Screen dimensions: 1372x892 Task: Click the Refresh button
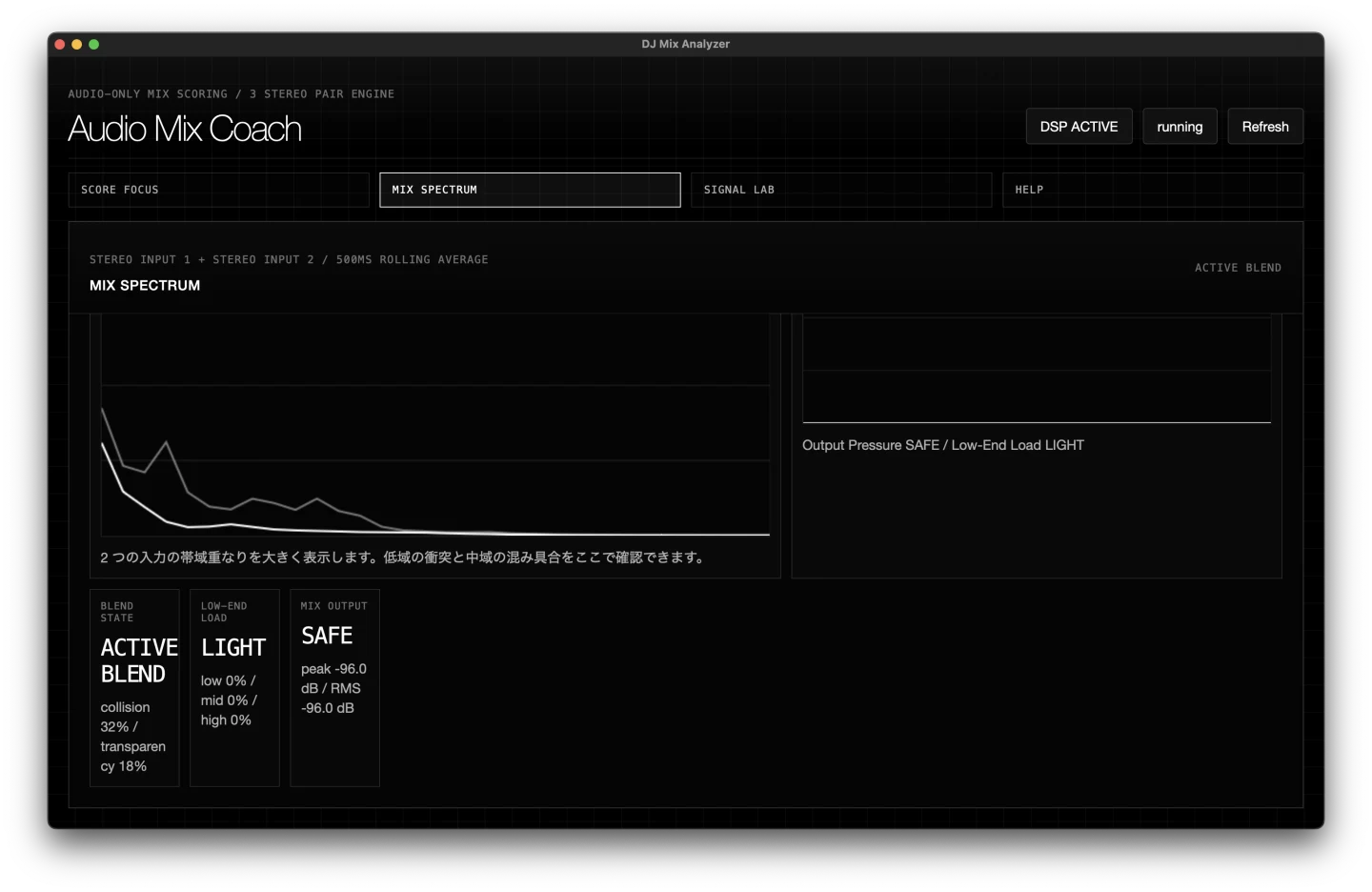click(x=1264, y=126)
